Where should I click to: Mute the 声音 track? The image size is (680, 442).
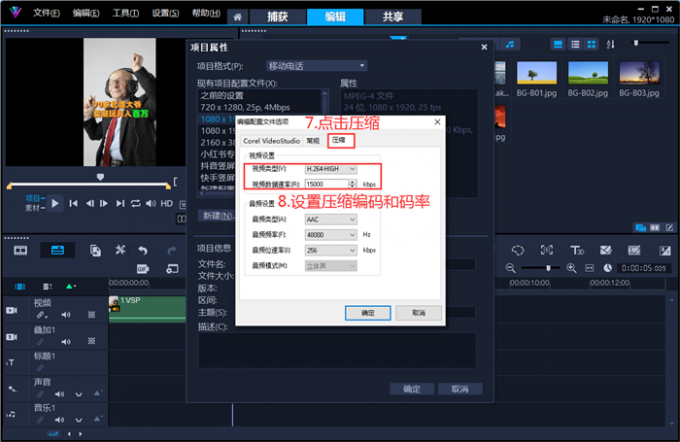coord(59,394)
